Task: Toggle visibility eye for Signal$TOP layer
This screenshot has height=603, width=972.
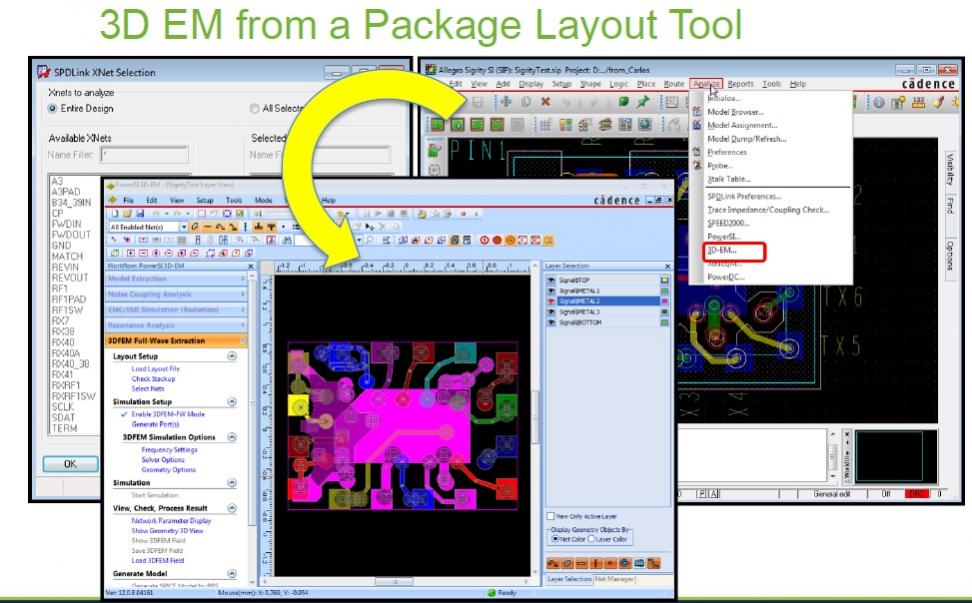Action: (x=551, y=281)
